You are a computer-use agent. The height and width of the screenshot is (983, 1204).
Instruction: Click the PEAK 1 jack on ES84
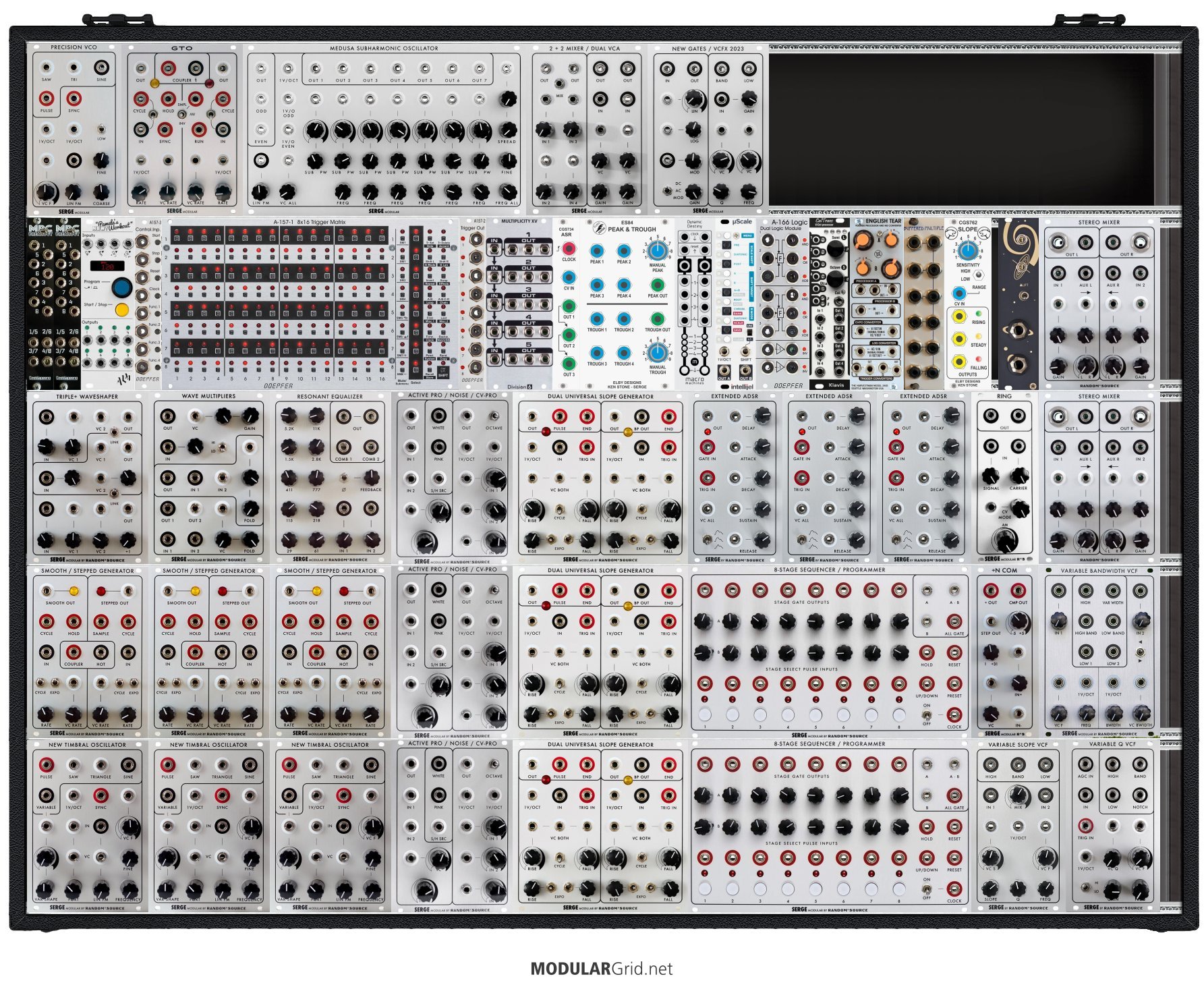(597, 251)
